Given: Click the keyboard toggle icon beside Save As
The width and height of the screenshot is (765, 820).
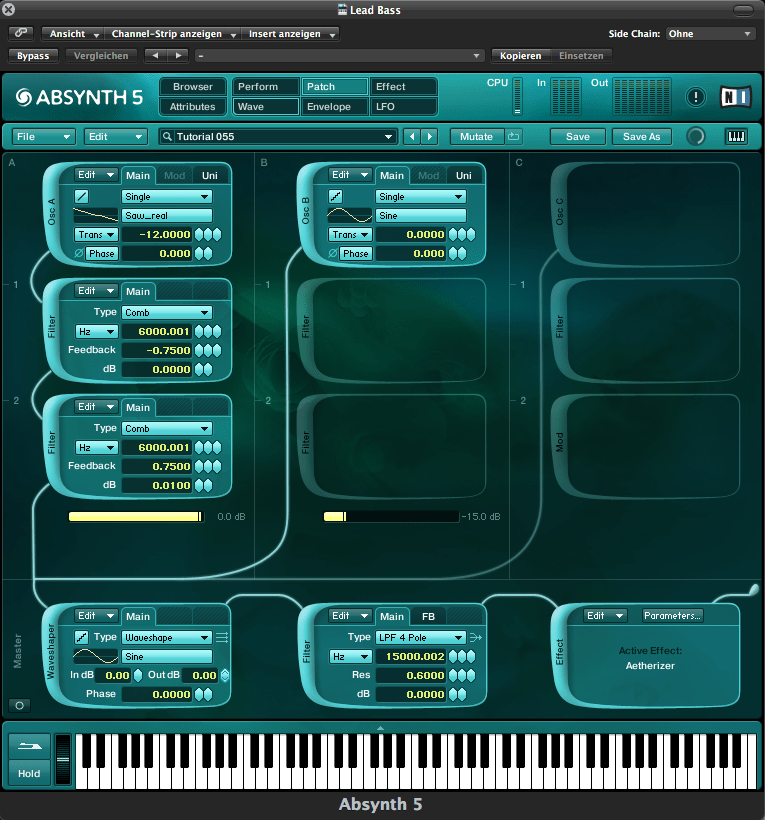Looking at the screenshot, I should point(736,136).
